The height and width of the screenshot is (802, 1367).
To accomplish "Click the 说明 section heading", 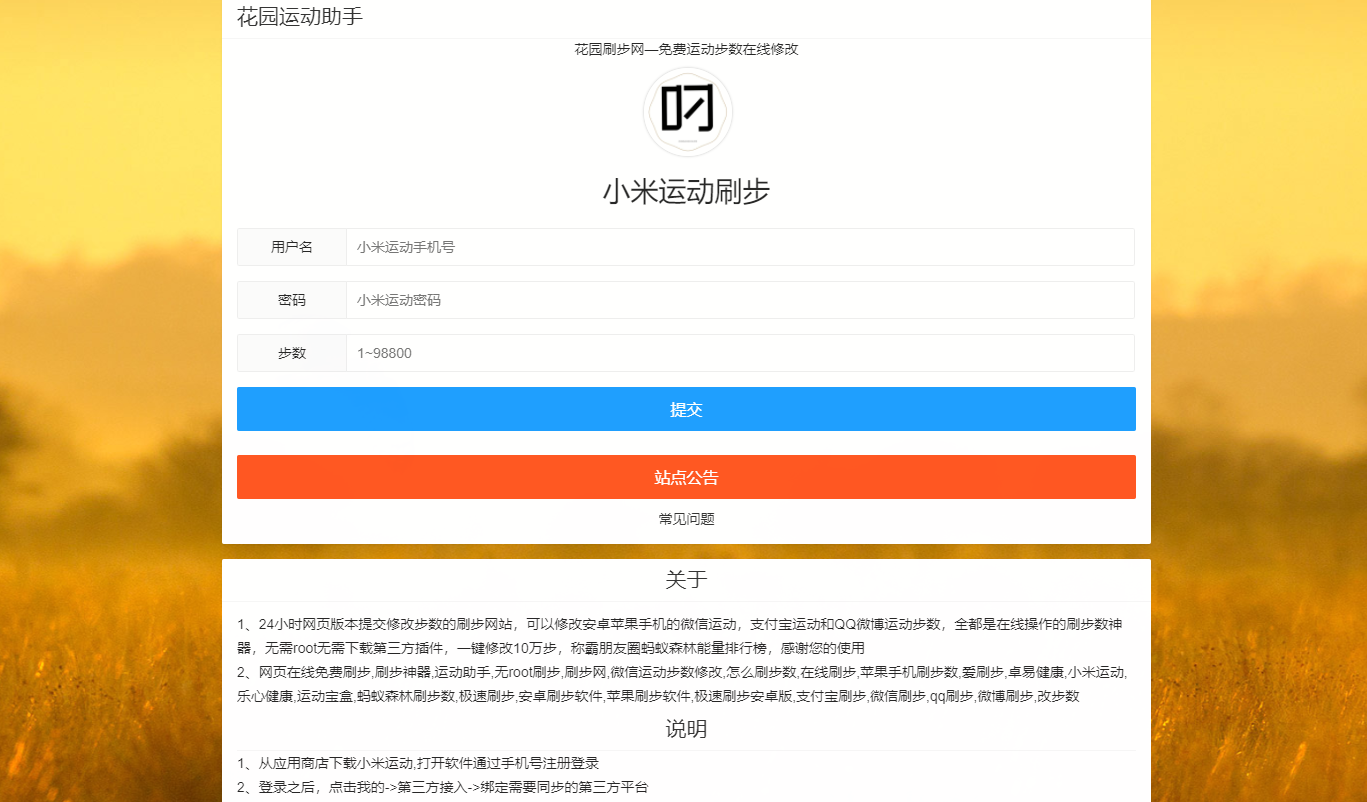I will click(x=686, y=730).
